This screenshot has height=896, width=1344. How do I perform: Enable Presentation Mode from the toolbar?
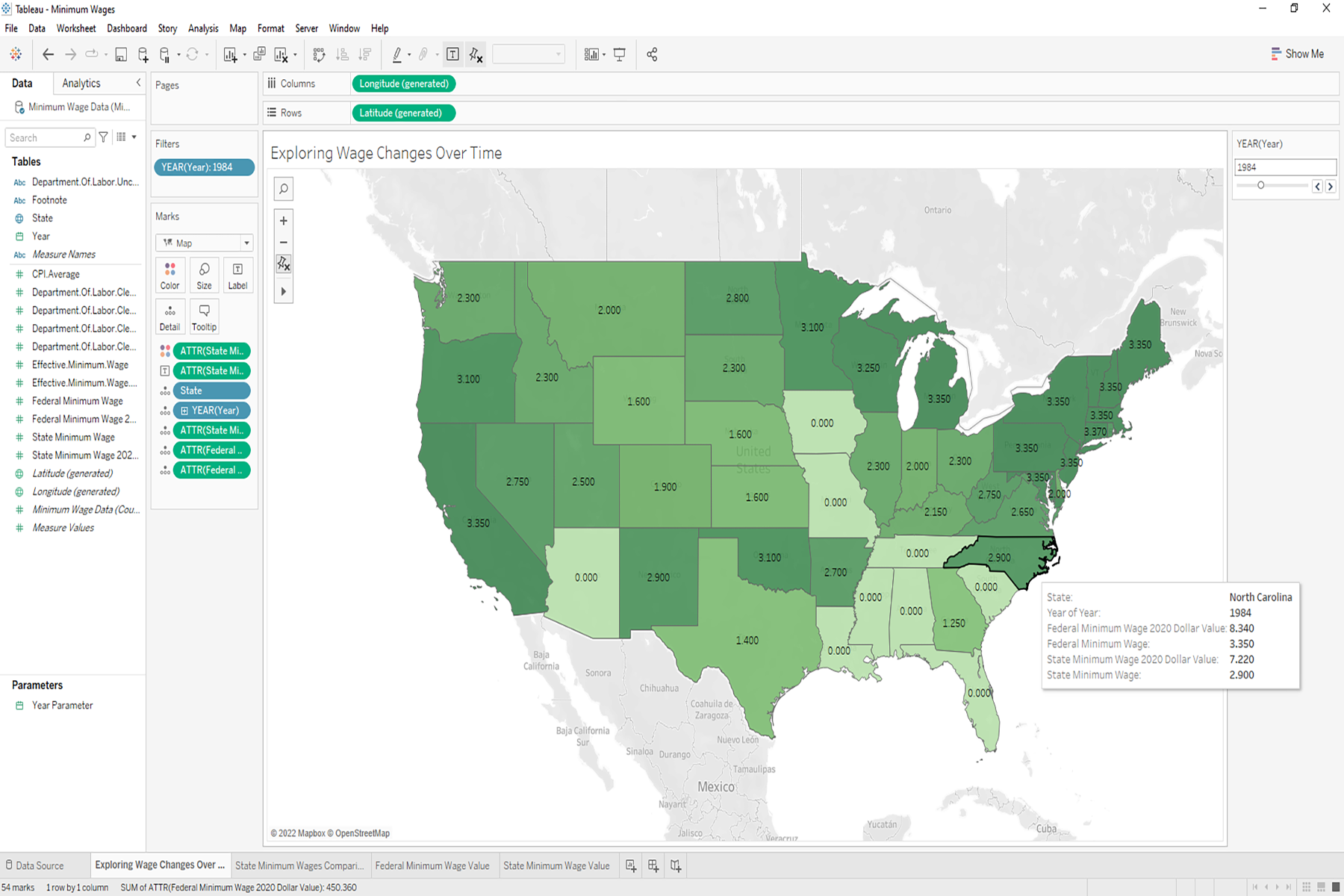click(x=620, y=54)
